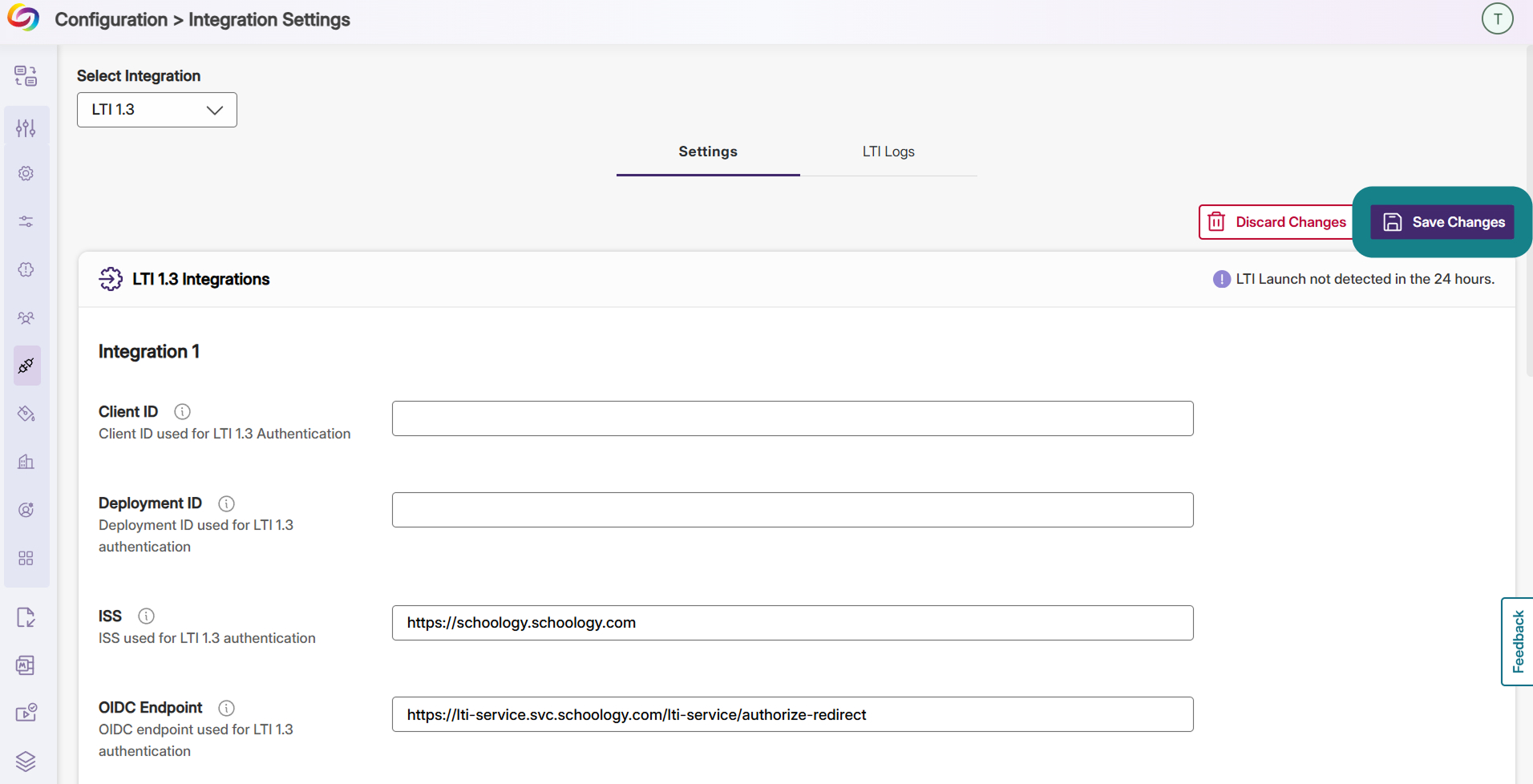Click into the Client ID input field
1533x784 pixels.
tap(793, 418)
